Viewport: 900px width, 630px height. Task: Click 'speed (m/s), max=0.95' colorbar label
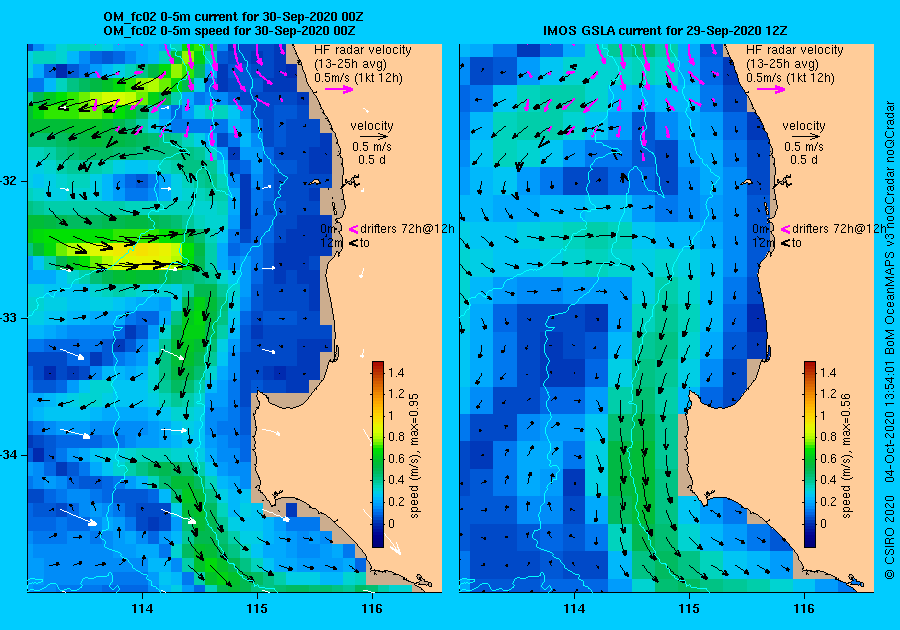point(414,456)
